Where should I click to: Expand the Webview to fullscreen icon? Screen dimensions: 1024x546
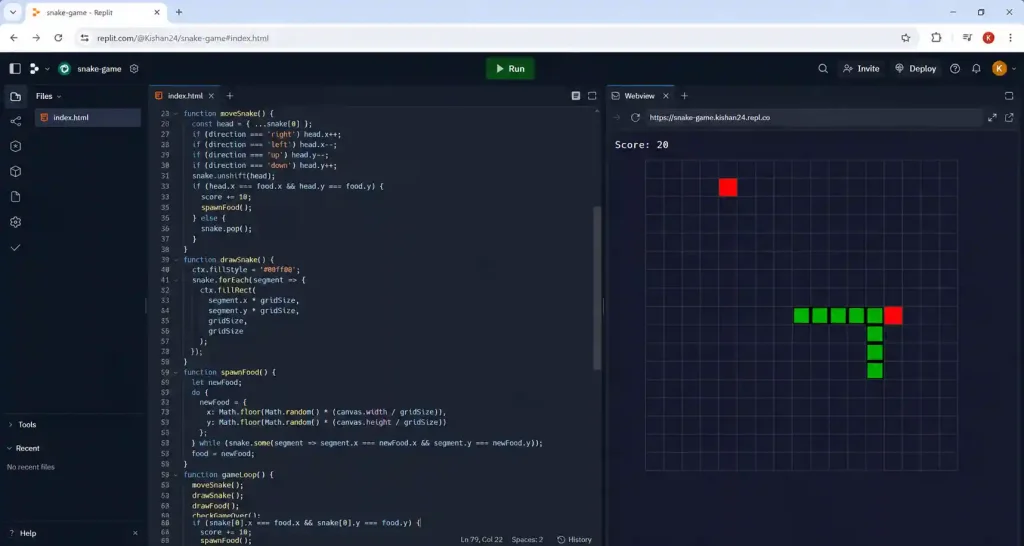click(x=992, y=118)
